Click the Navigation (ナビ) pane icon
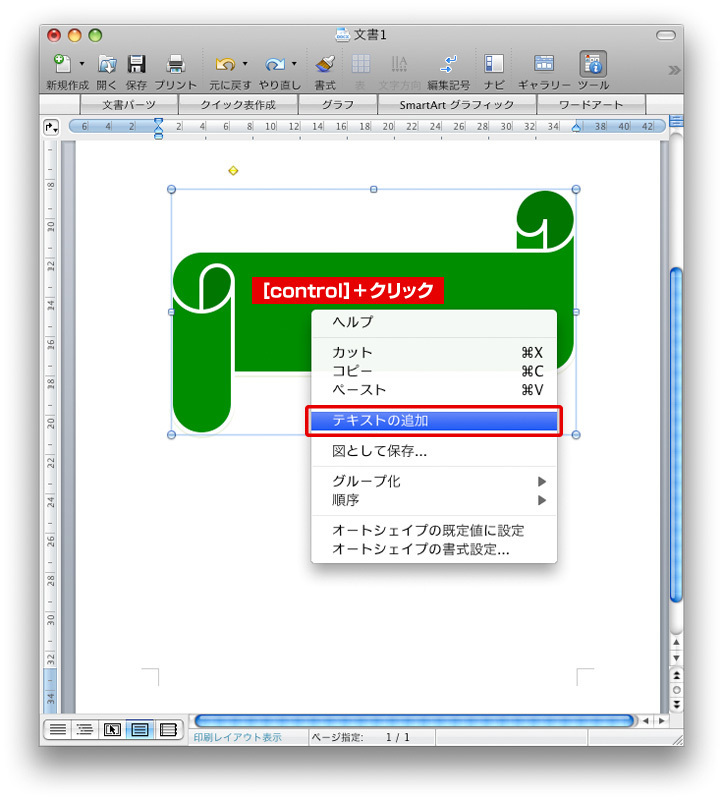Image resolution: width=723 pixels, height=800 pixels. coord(494,65)
